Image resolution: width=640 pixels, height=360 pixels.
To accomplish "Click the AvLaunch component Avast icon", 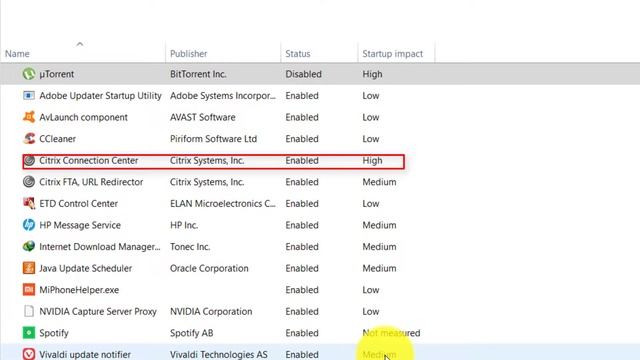I will (29, 117).
